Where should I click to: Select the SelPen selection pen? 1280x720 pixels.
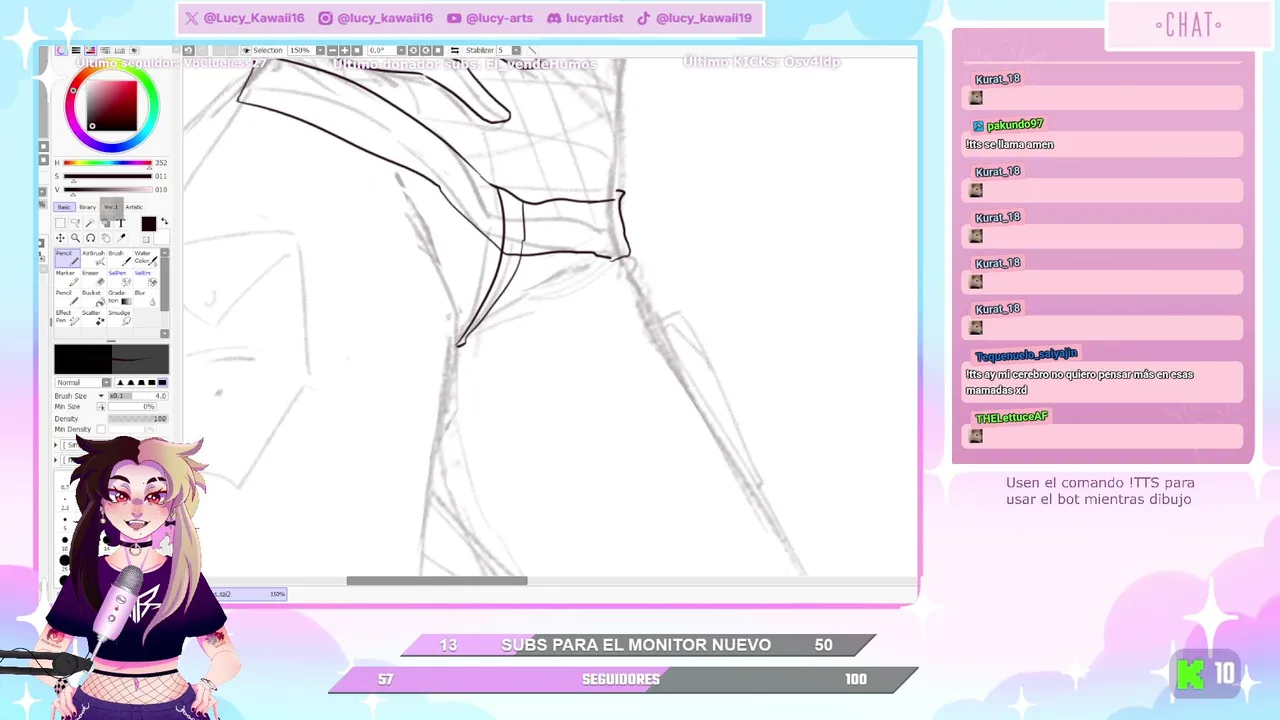[120, 278]
